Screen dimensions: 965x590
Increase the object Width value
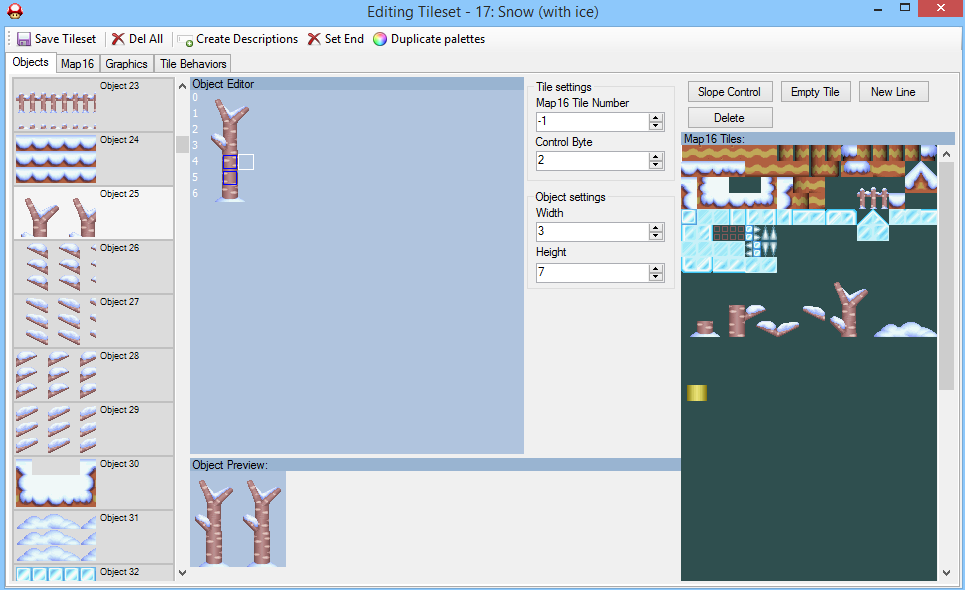(656, 227)
